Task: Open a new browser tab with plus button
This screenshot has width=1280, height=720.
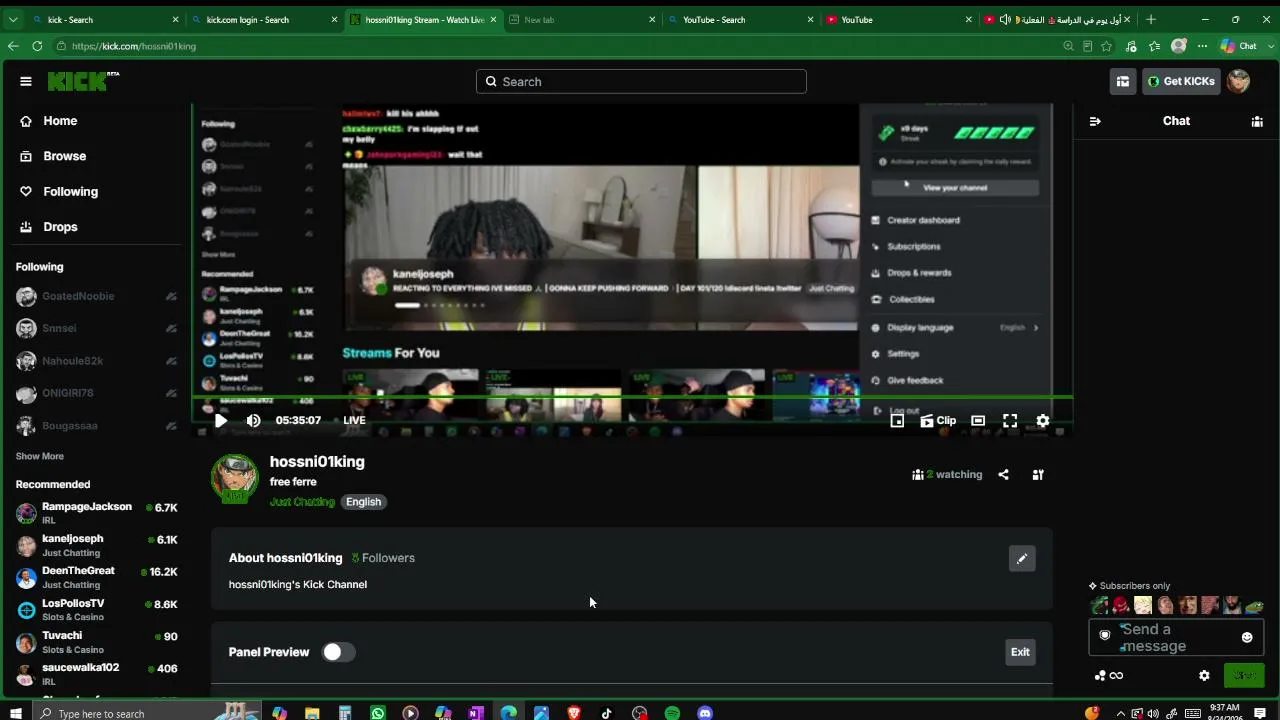Action: click(x=1151, y=20)
